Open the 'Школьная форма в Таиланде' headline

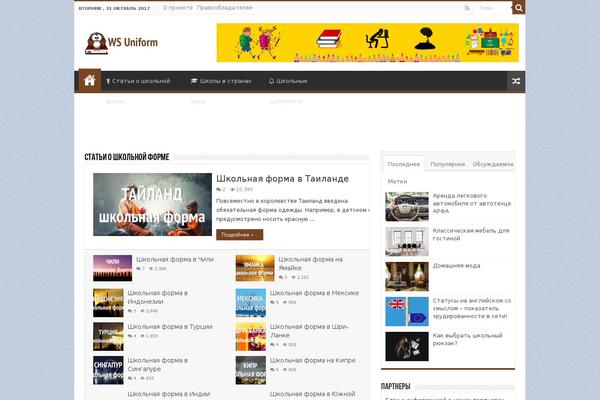[x=282, y=179]
